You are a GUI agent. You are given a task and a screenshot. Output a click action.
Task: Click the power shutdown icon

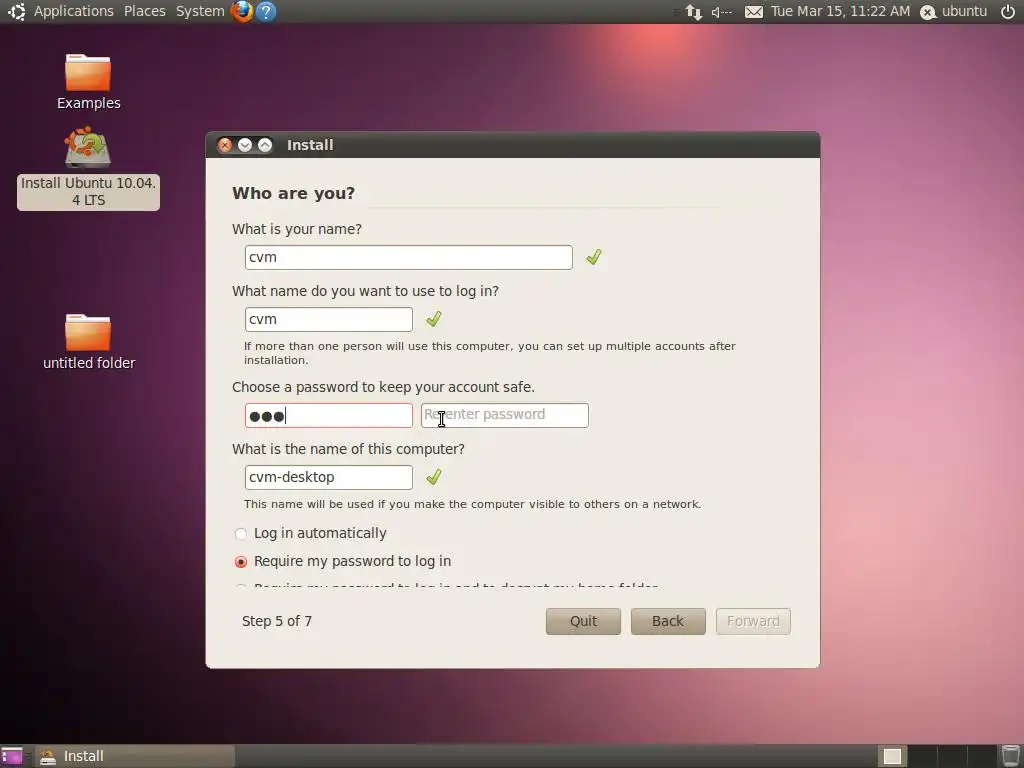[1008, 12]
